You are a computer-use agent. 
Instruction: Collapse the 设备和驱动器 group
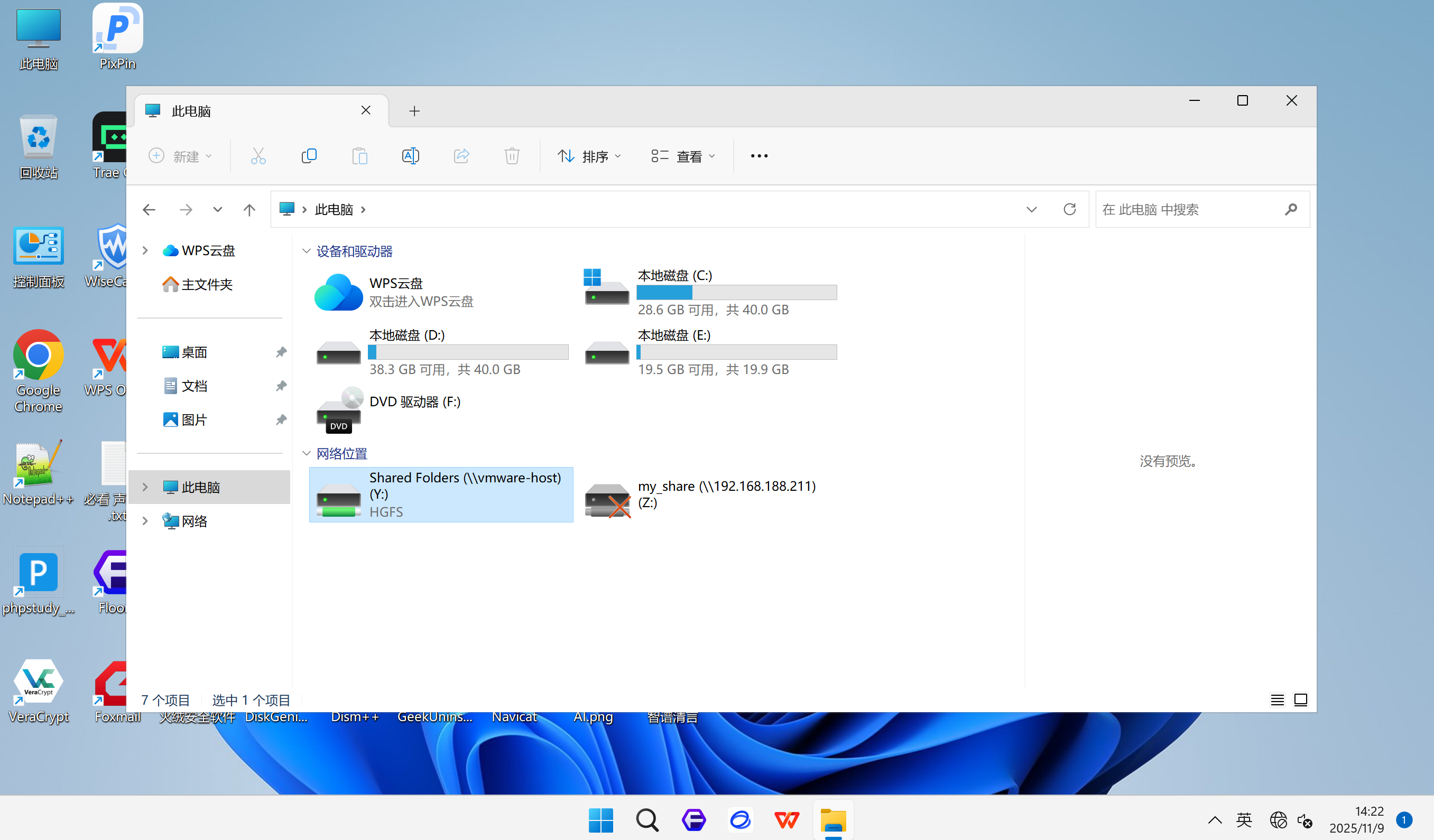pos(307,251)
